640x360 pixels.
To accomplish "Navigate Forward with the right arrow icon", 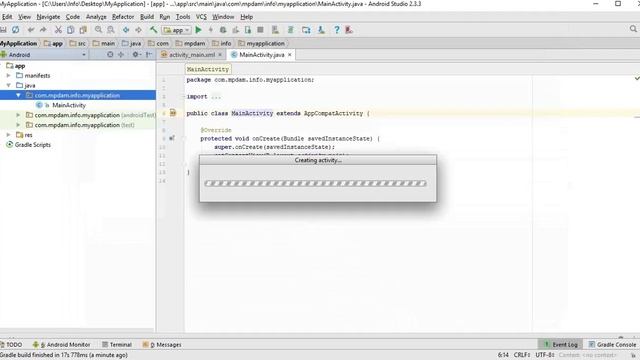I will (x=138, y=30).
